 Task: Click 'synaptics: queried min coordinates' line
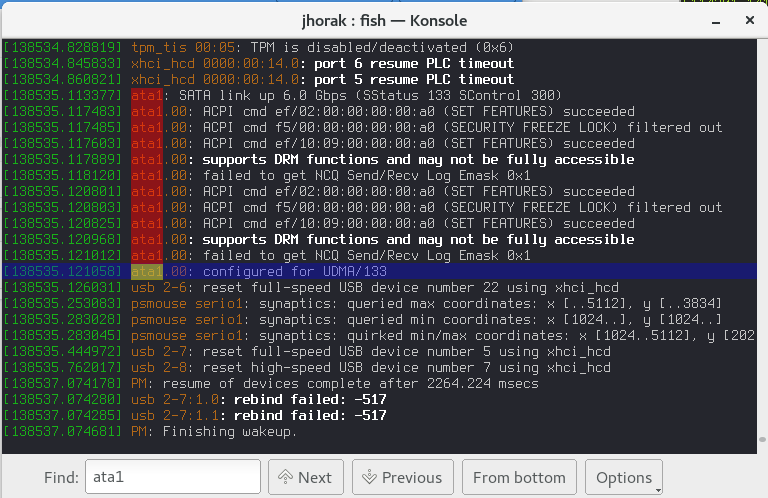point(362,319)
